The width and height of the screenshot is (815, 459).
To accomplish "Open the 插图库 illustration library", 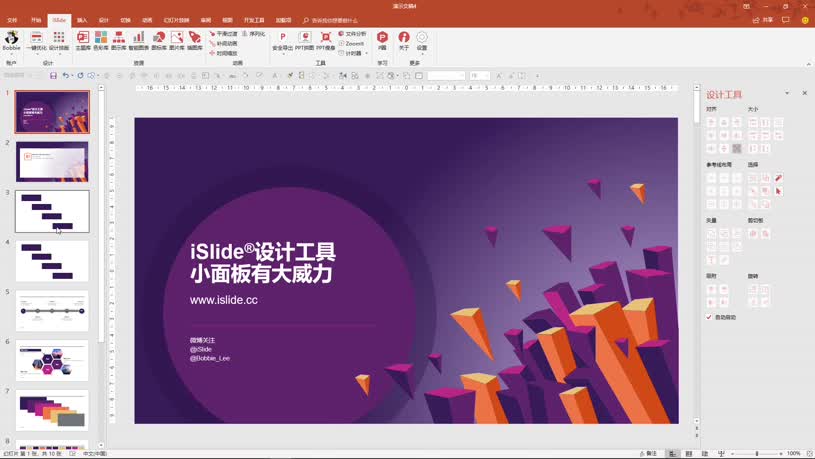I will pyautogui.click(x=195, y=41).
